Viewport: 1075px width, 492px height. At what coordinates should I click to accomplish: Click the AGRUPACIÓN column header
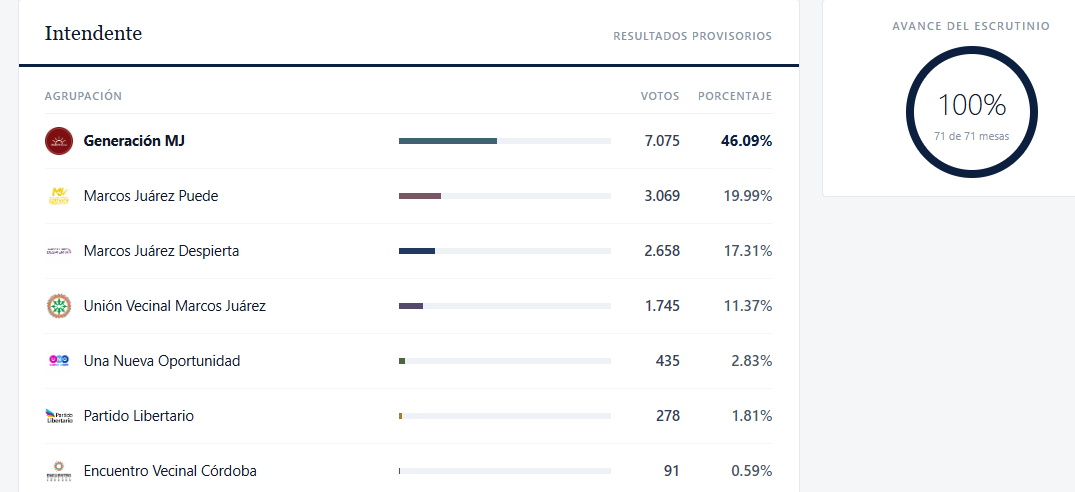(84, 96)
